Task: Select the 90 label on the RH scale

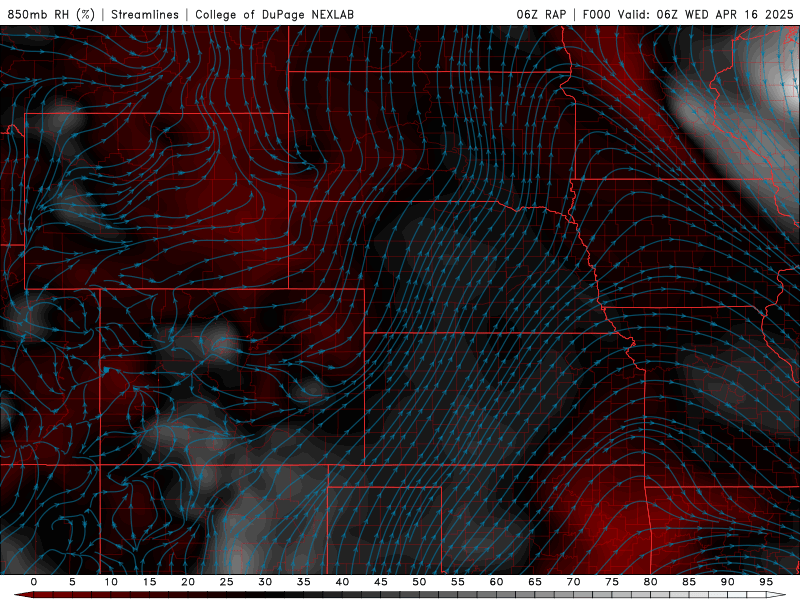Action: tap(727, 582)
